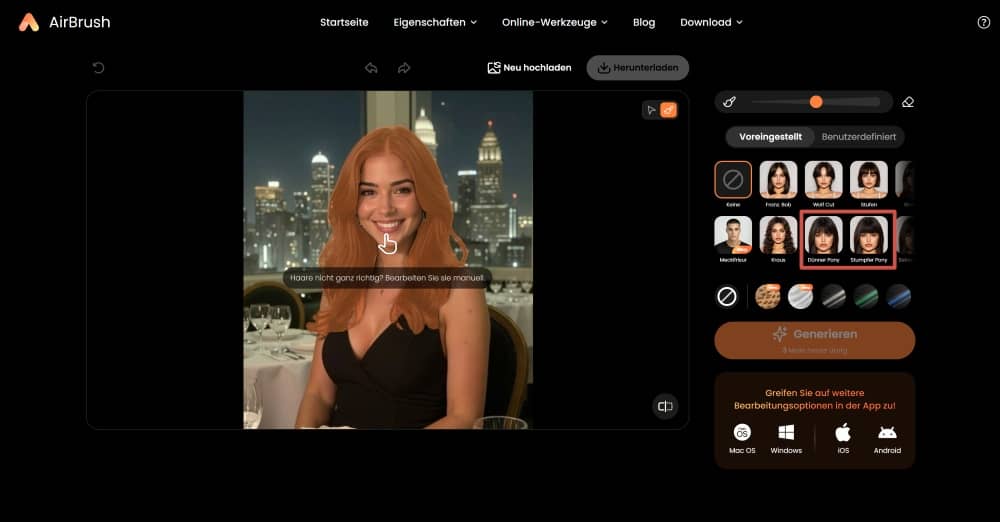Click the compare before/after icon
The width and height of the screenshot is (1000, 522).
pyautogui.click(x=665, y=405)
